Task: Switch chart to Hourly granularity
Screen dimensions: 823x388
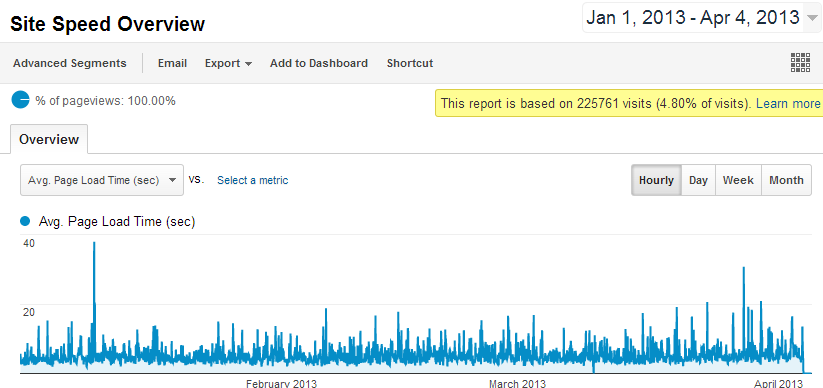Action: coord(656,180)
